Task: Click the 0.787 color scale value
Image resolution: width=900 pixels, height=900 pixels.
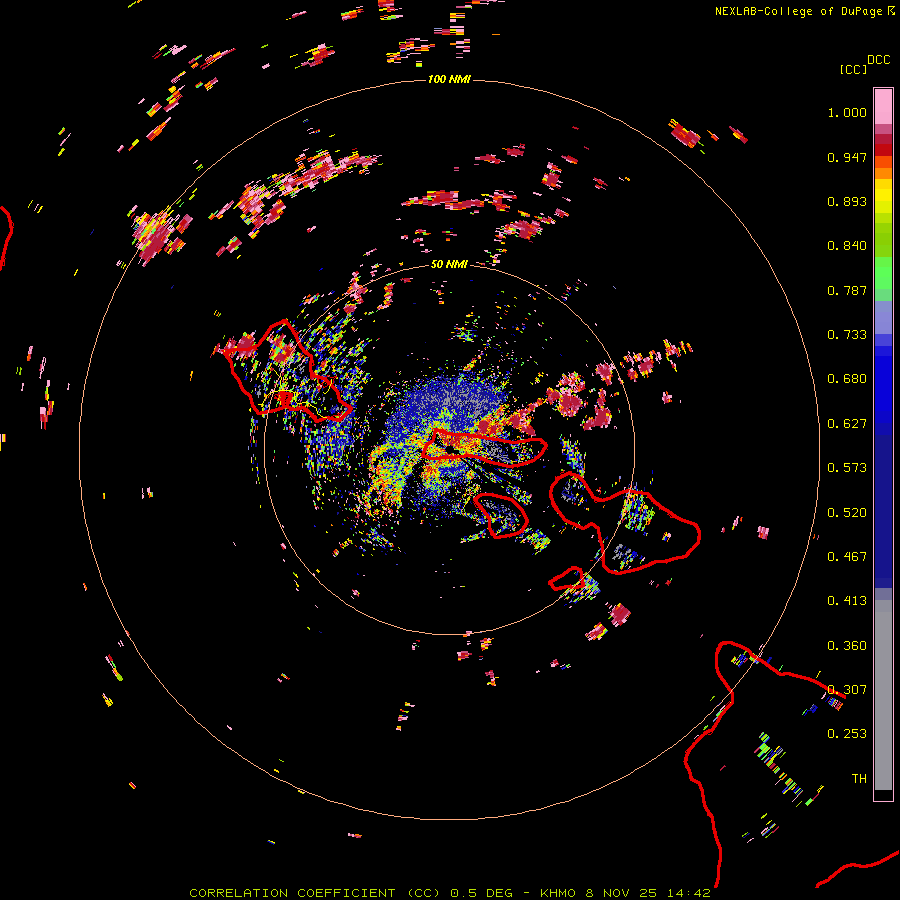Action: point(847,290)
